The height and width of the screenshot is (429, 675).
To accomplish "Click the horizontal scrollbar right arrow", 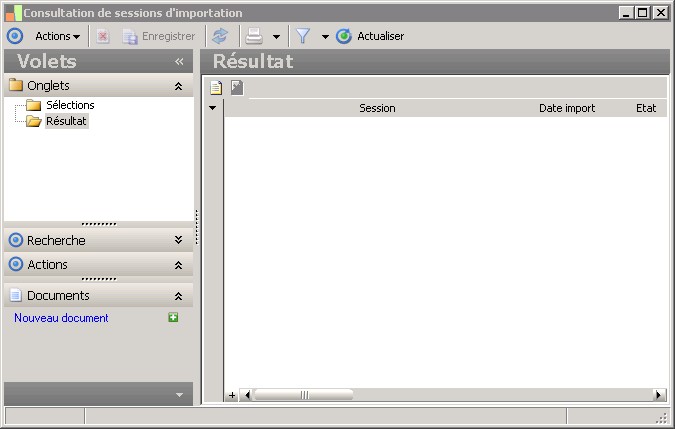I will [x=659, y=395].
